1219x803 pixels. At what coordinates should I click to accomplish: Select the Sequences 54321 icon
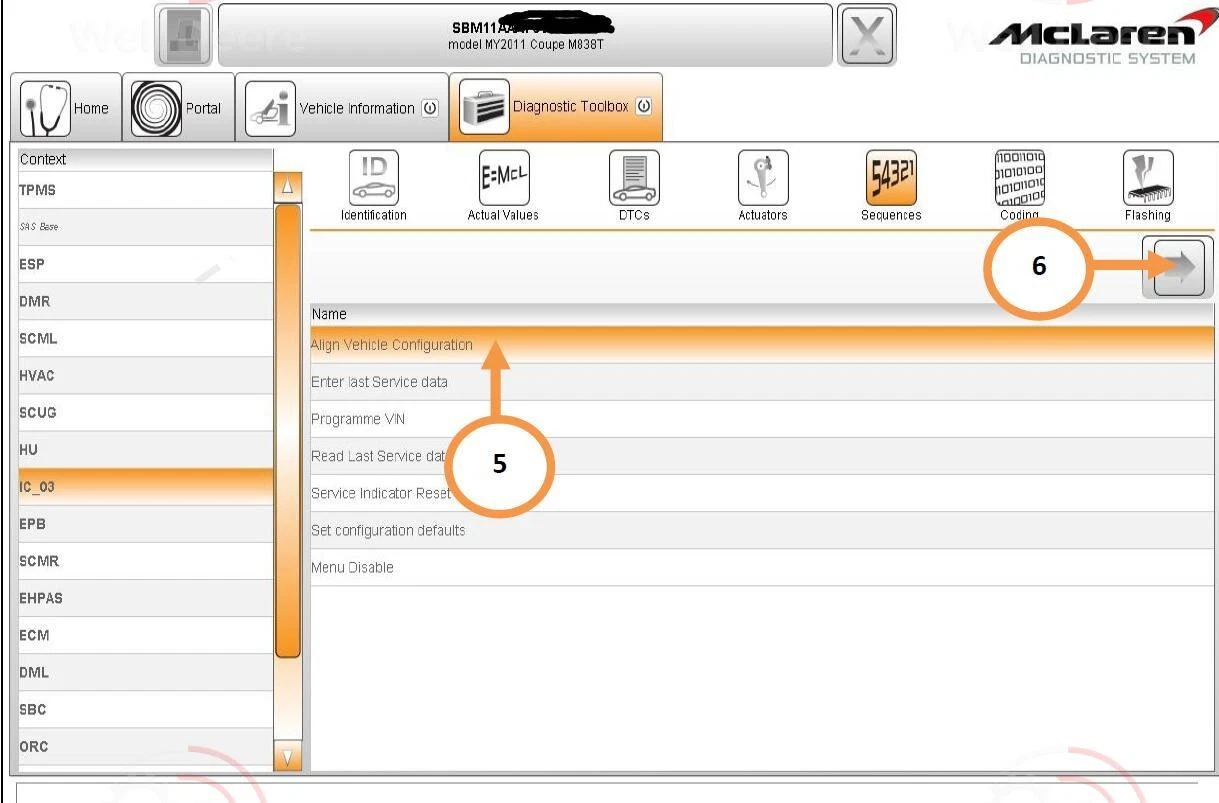click(x=891, y=177)
